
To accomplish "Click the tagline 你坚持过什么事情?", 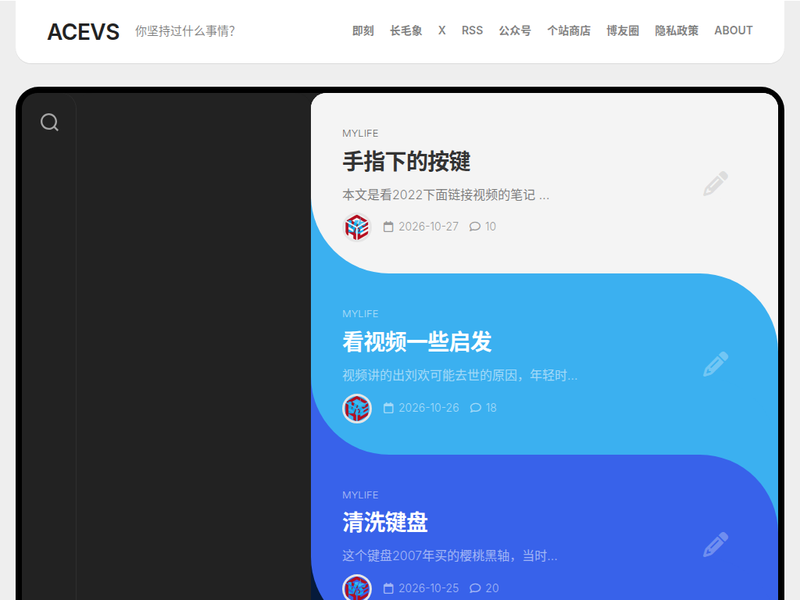I will coord(185,31).
